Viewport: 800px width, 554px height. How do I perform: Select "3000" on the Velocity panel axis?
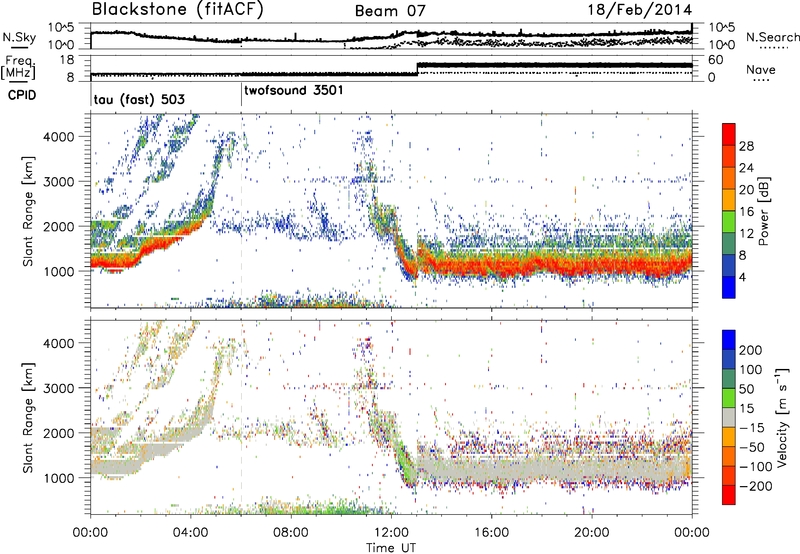click(x=59, y=388)
